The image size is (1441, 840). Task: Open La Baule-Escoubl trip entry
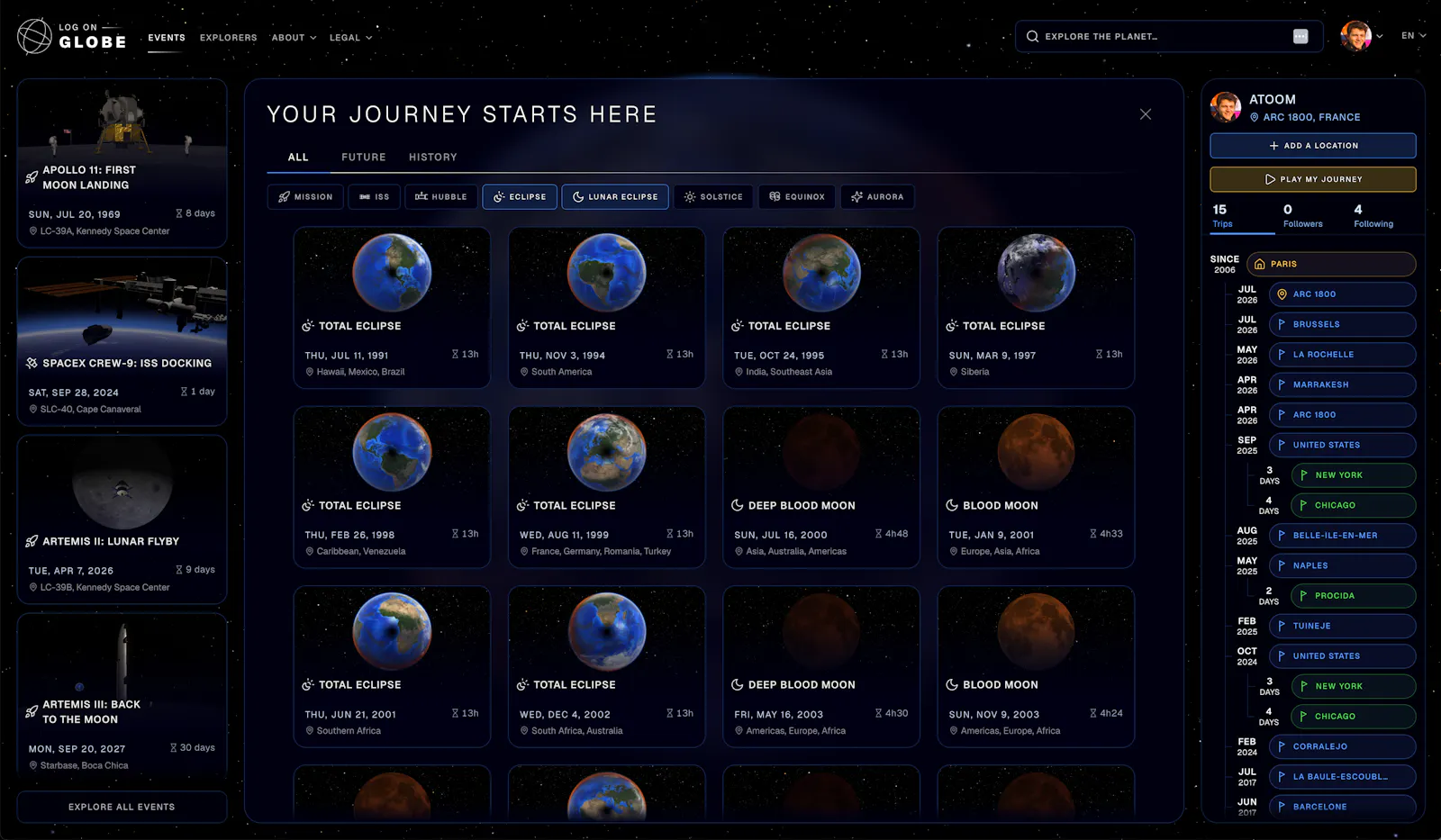(x=1343, y=777)
